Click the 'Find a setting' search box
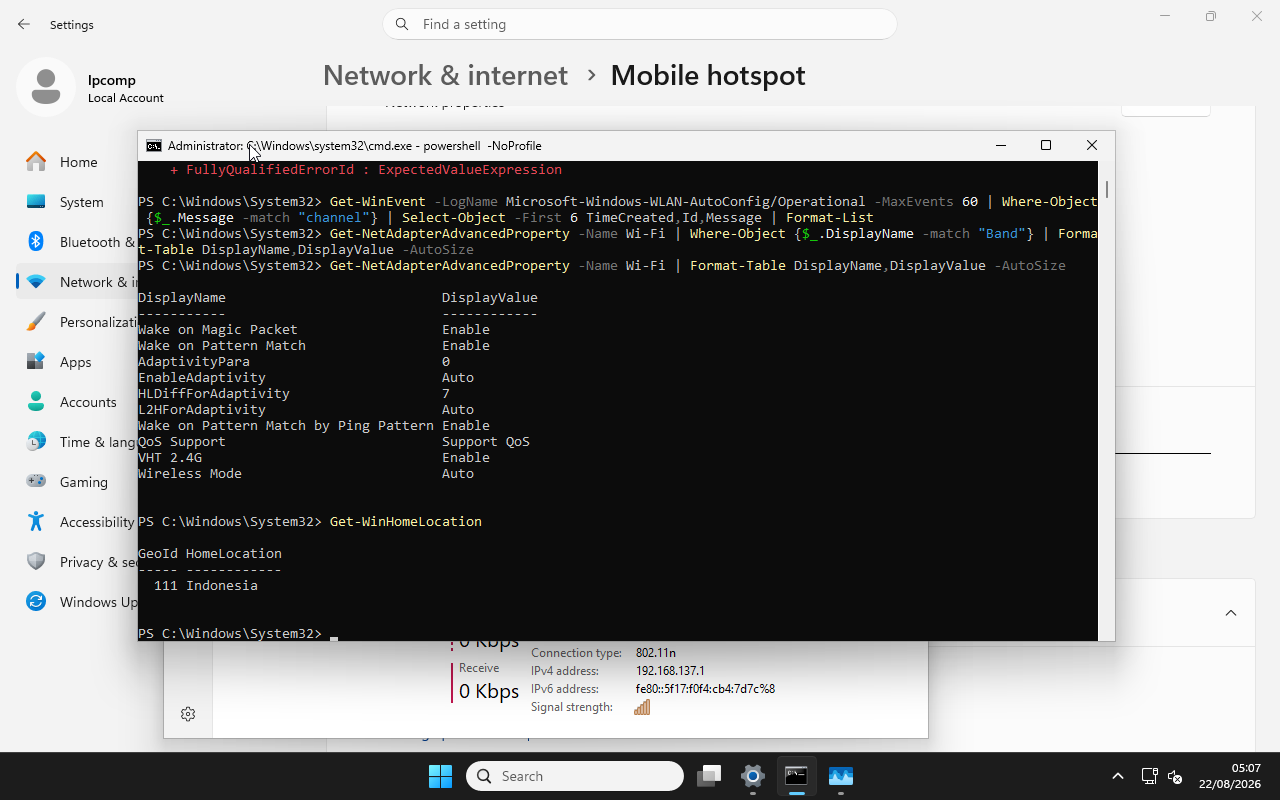 pyautogui.click(x=640, y=24)
